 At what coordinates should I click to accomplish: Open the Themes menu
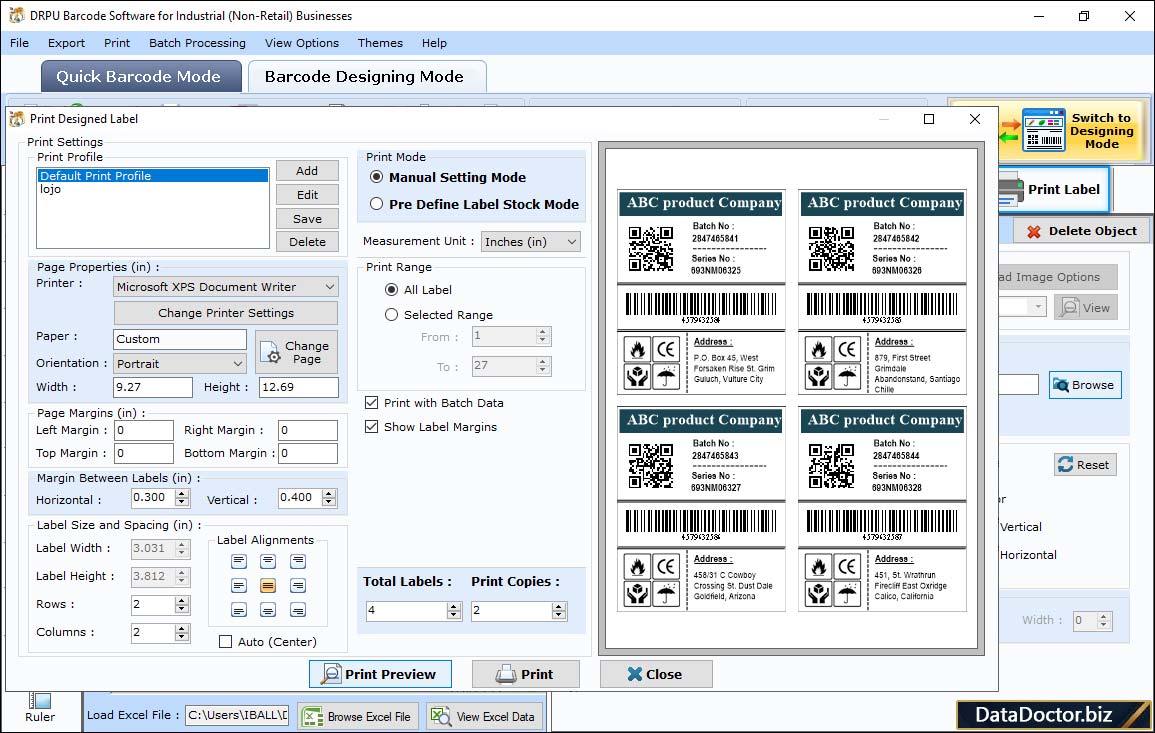[x=380, y=43]
